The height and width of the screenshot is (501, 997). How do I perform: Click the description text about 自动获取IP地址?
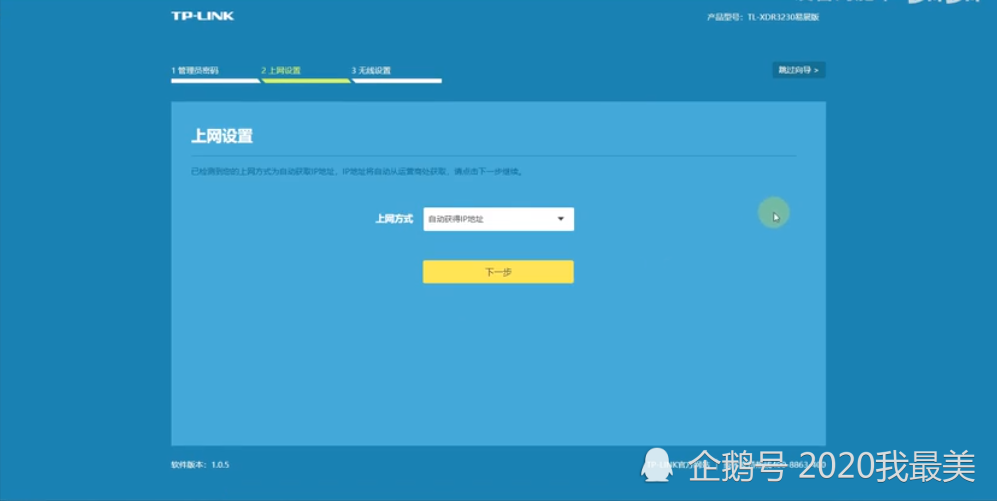click(357, 172)
